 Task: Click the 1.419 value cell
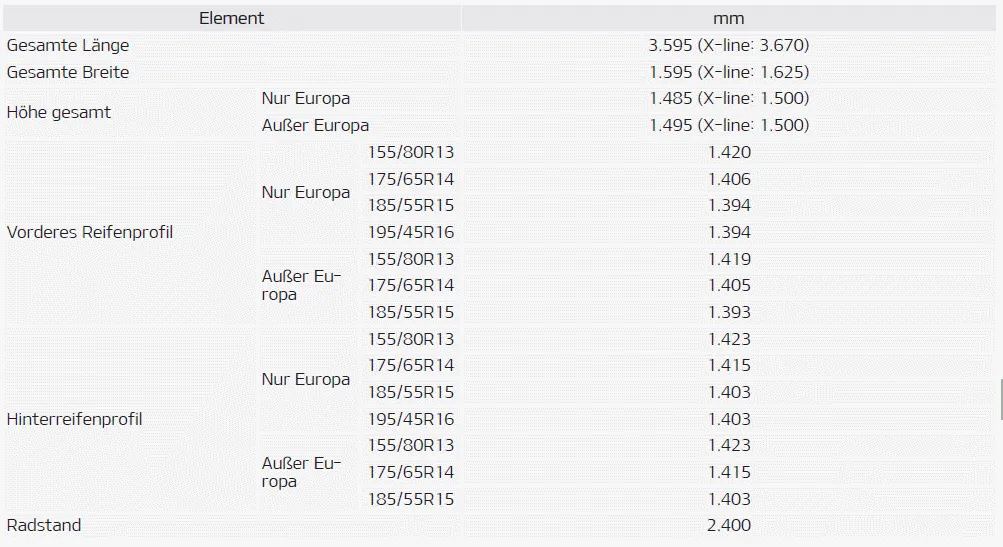tap(729, 259)
